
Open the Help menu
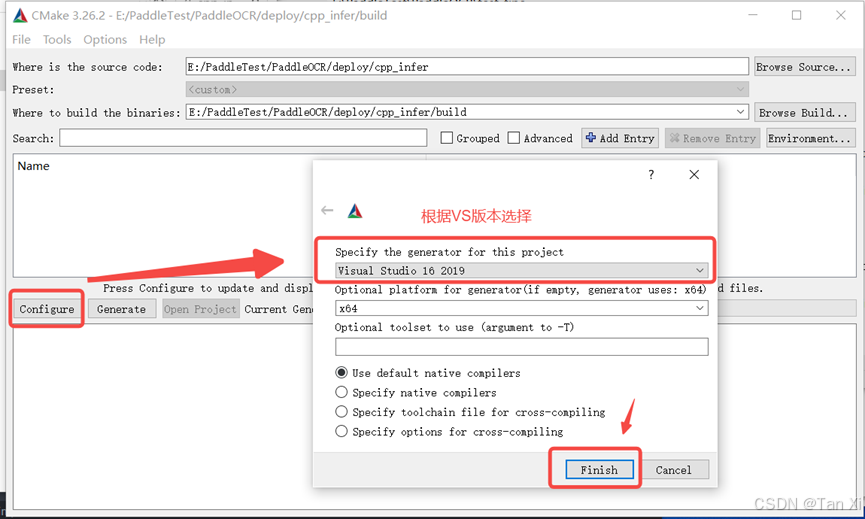coord(152,40)
